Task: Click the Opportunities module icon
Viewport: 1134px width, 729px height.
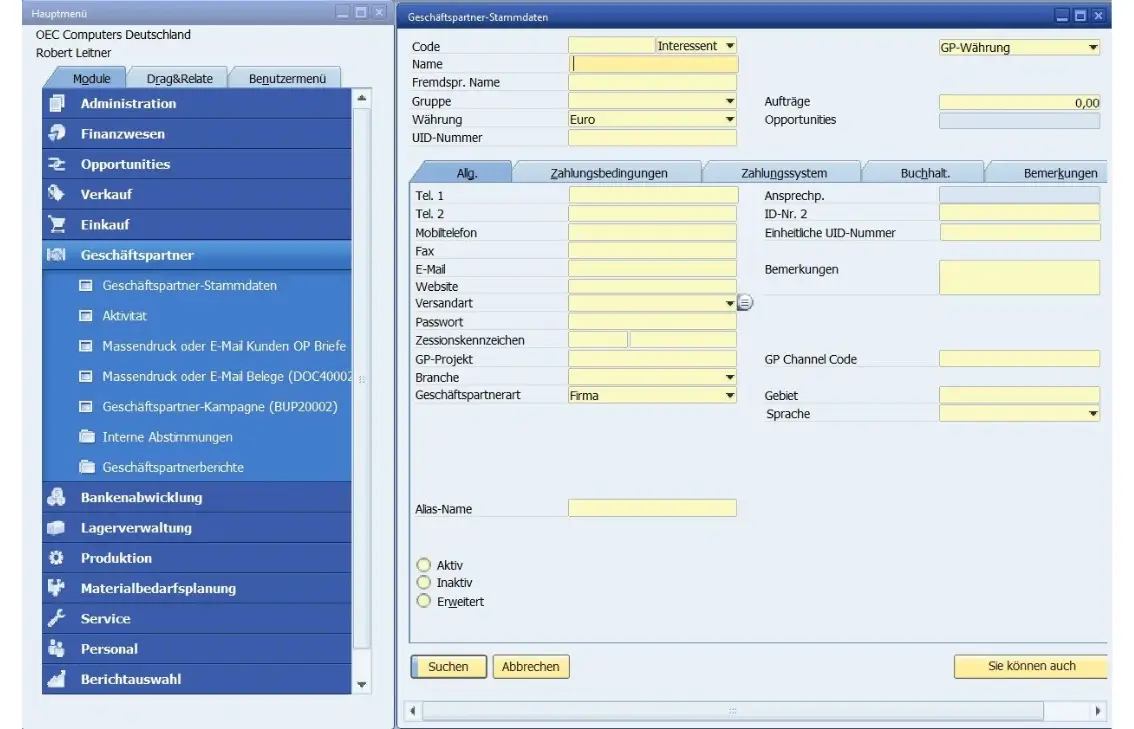Action: click(x=55, y=163)
